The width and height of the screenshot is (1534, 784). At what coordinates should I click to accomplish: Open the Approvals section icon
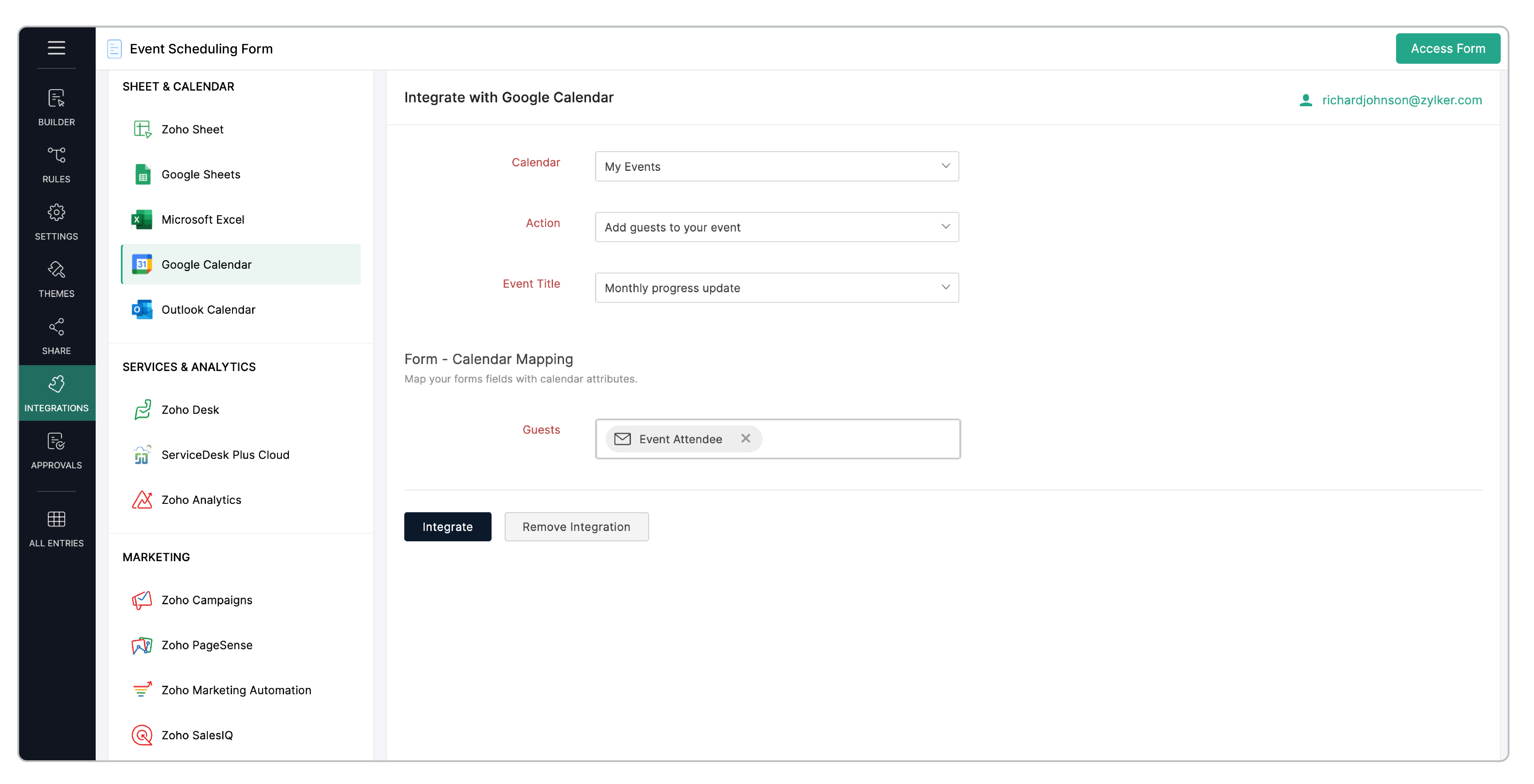(57, 441)
